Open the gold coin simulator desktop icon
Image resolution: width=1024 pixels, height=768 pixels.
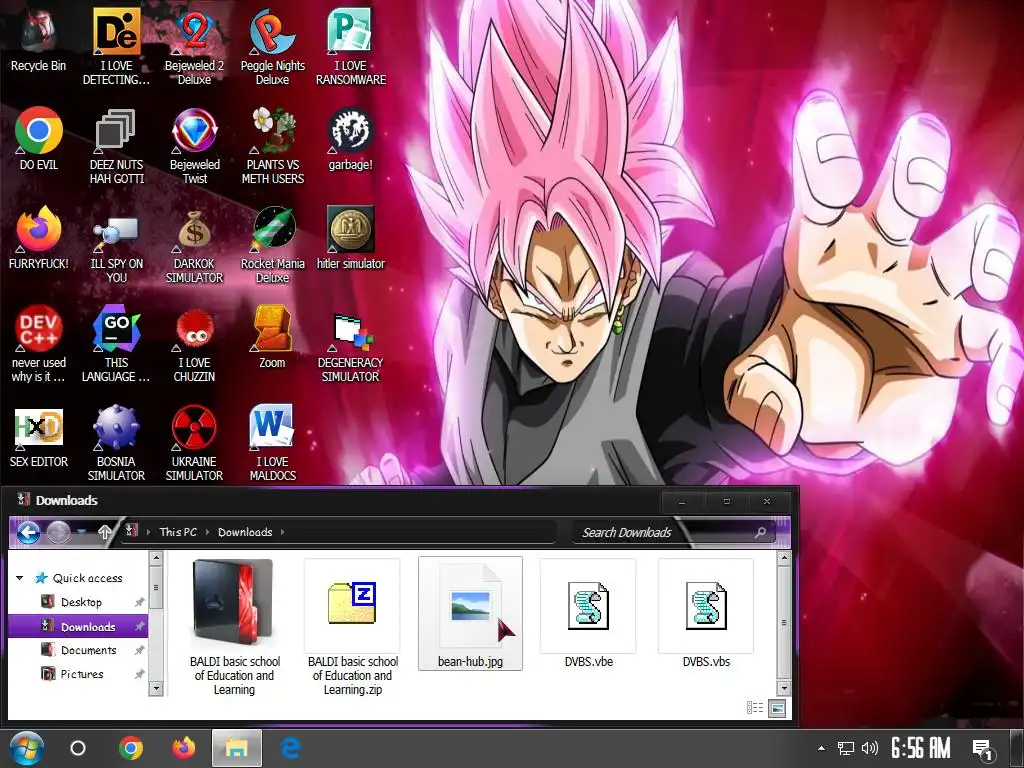[x=351, y=238]
